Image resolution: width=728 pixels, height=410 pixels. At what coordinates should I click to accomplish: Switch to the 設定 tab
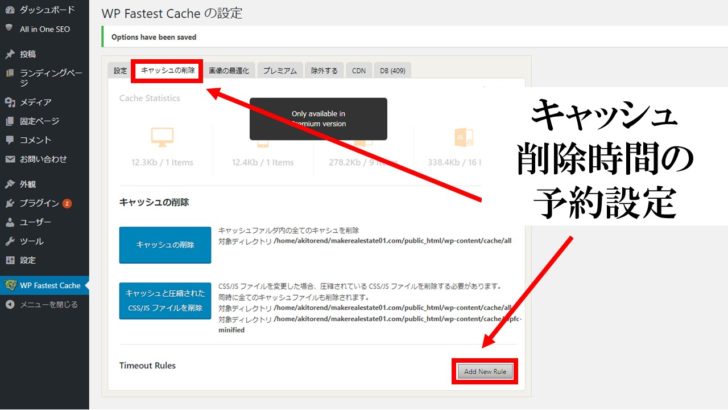(120, 71)
